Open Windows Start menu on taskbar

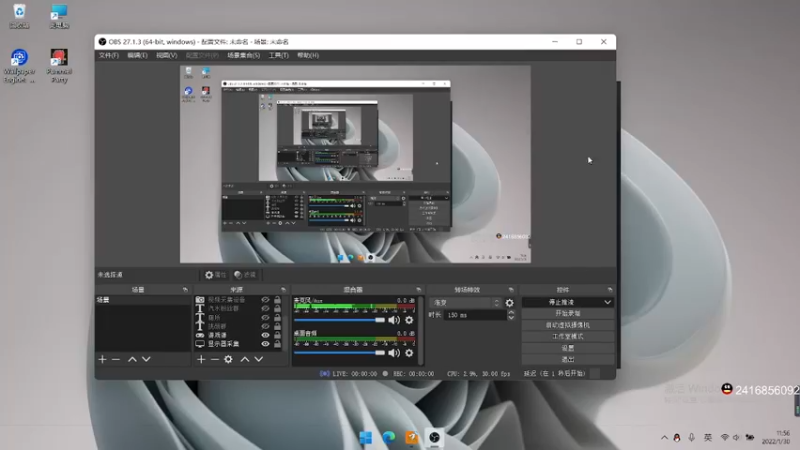click(365, 438)
